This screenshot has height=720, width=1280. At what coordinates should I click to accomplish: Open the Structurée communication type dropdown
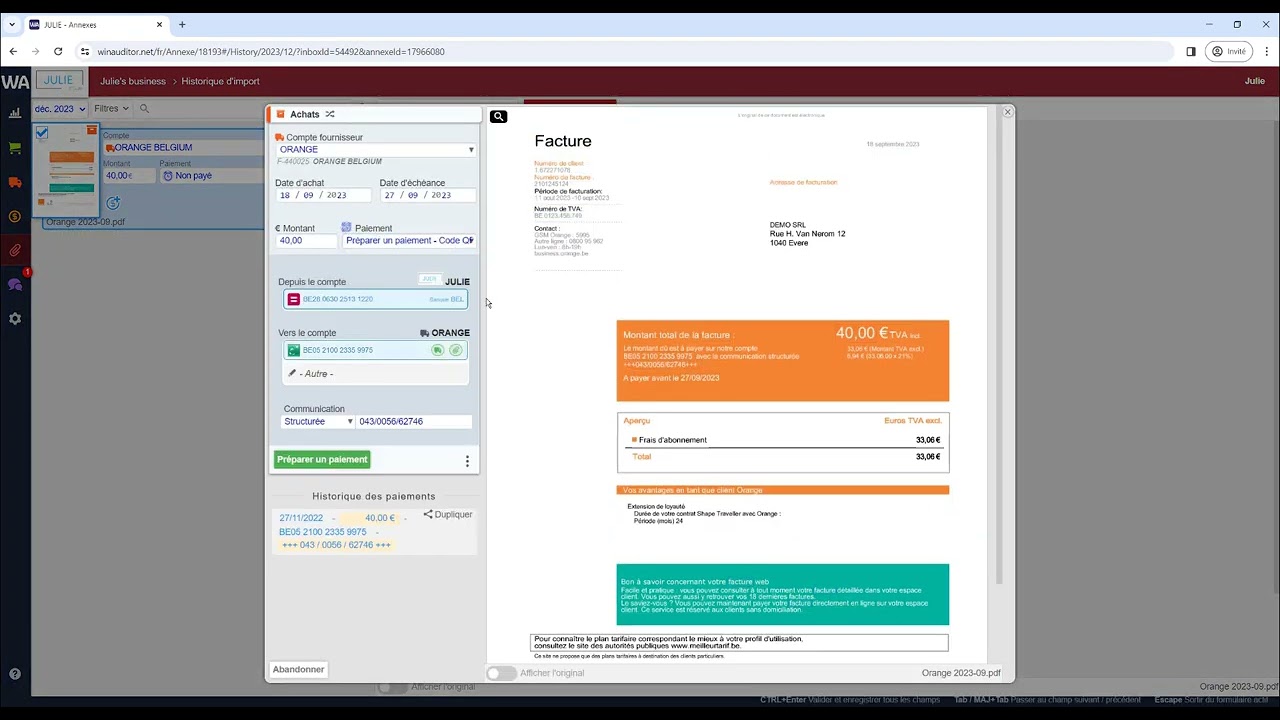click(318, 422)
